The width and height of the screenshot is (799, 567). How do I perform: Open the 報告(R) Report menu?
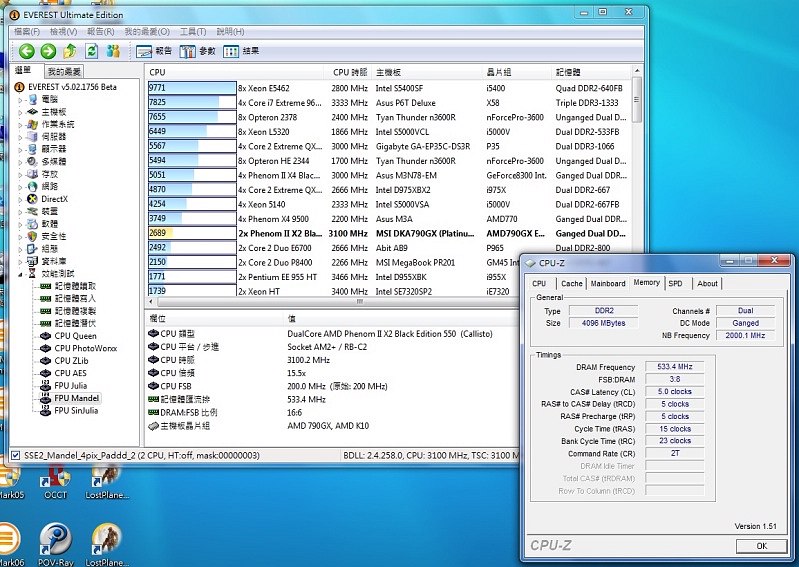(100, 32)
